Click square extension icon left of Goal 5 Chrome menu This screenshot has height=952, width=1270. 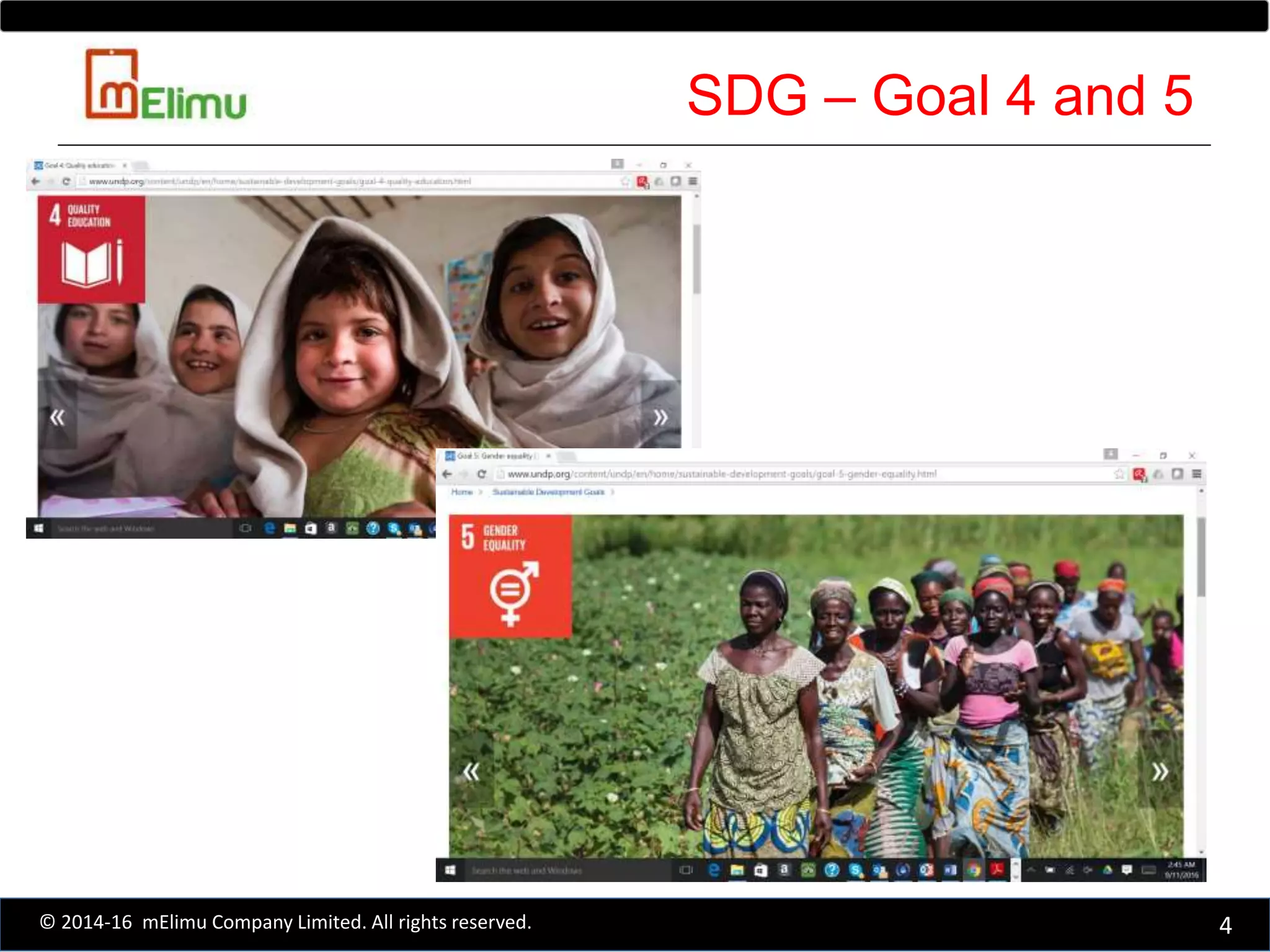[1177, 474]
